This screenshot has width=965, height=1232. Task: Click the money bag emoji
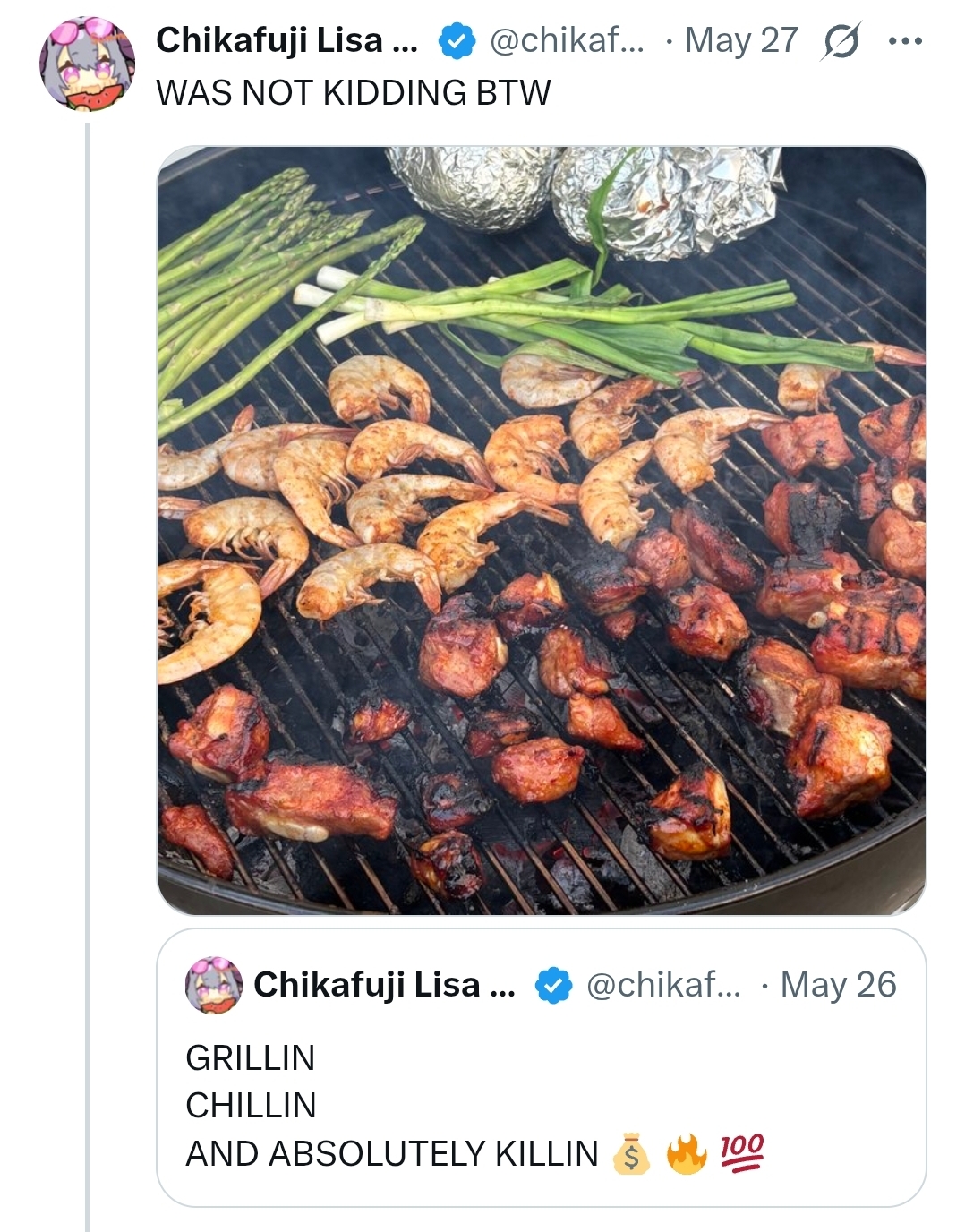631,1153
